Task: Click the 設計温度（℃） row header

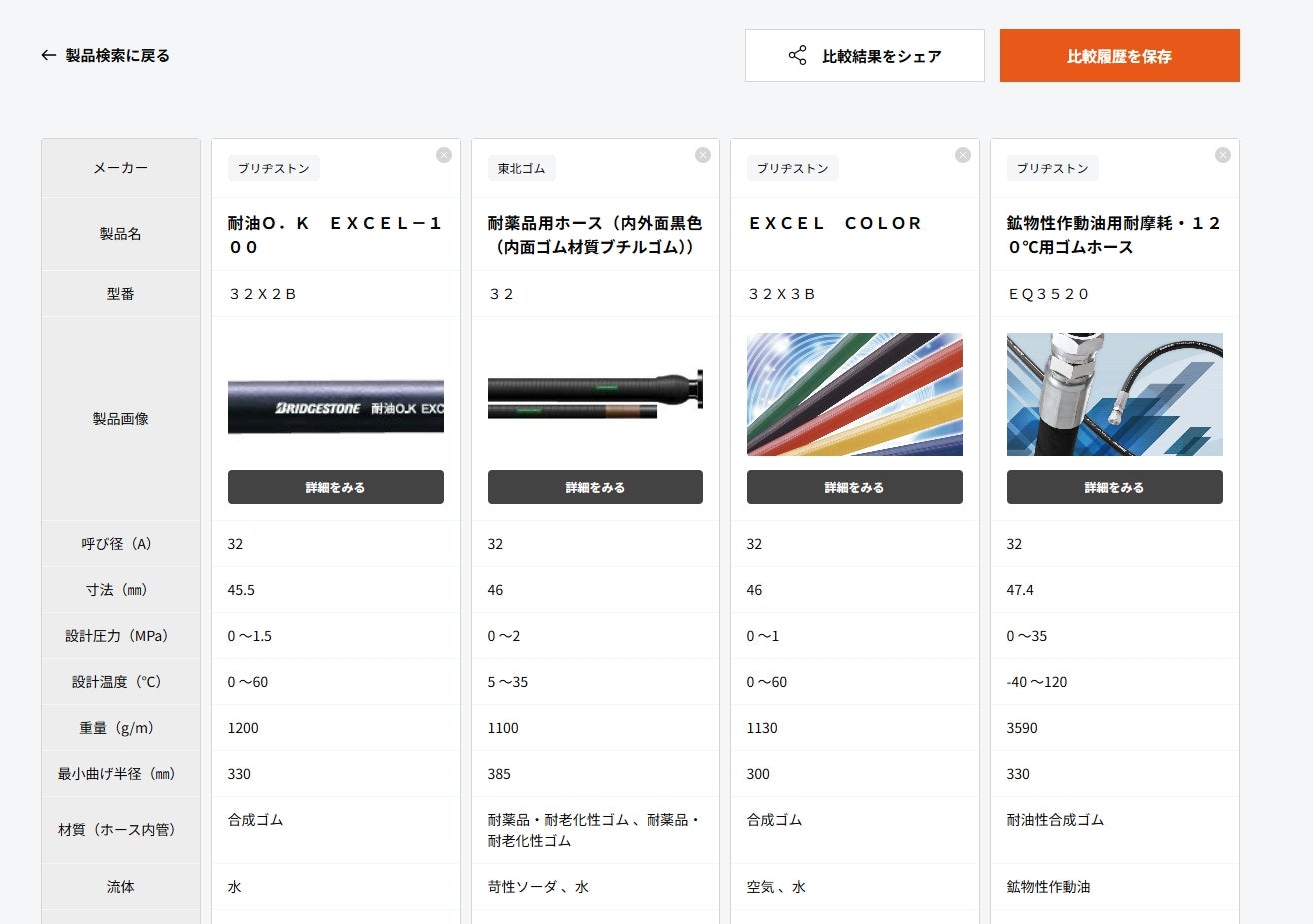Action: (x=121, y=682)
